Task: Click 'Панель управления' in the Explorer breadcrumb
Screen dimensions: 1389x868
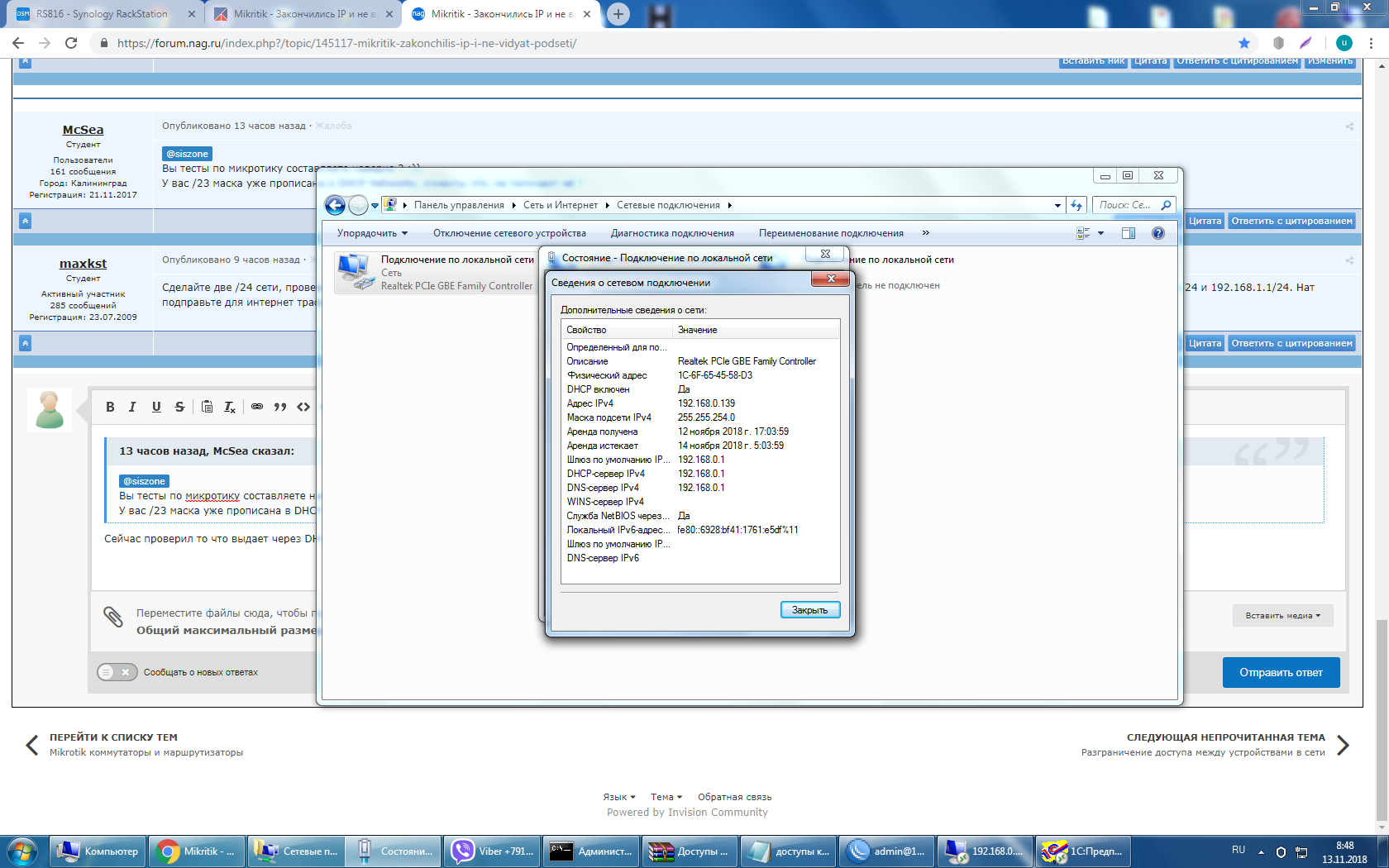Action: pyautogui.click(x=459, y=205)
